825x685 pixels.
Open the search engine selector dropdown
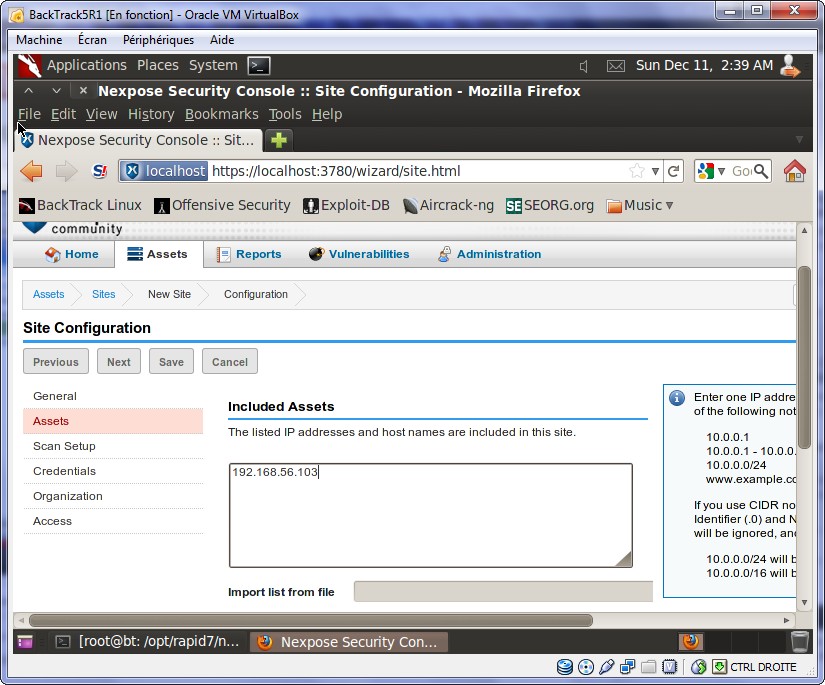(x=721, y=171)
